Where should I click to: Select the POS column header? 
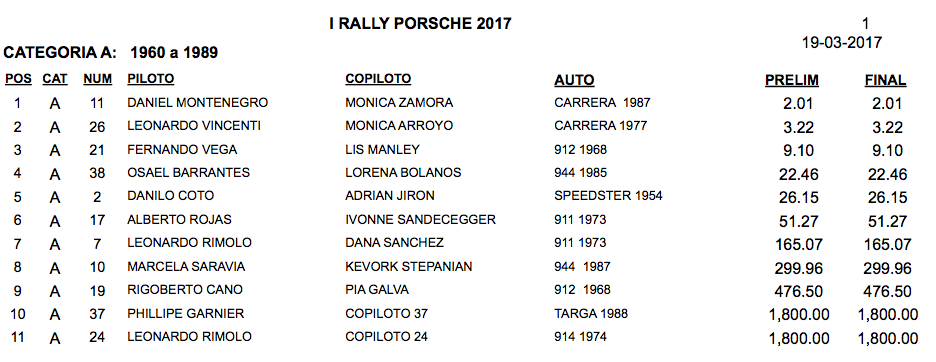[18, 79]
